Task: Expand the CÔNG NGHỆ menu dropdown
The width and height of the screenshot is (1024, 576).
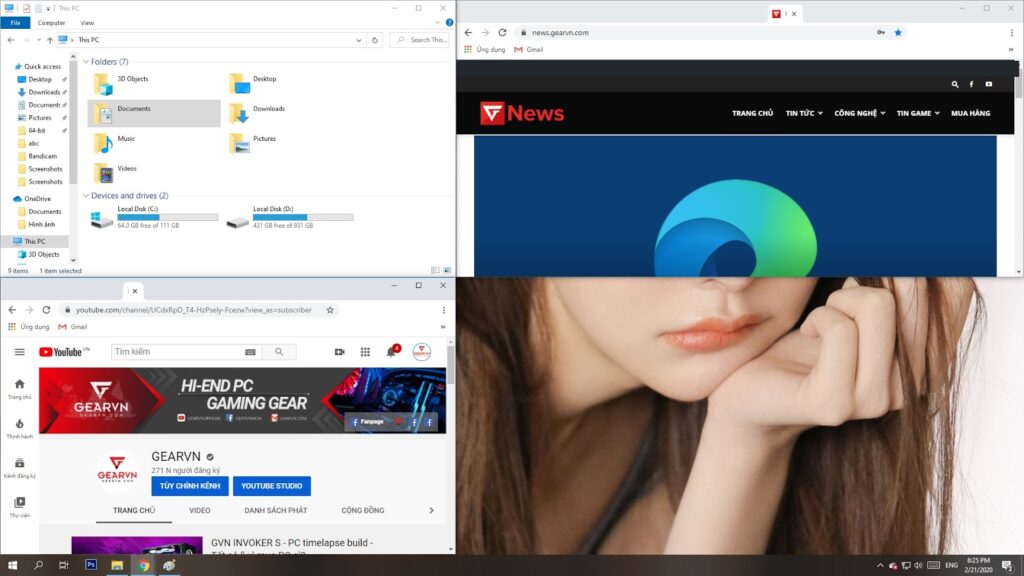Action: pos(883,114)
